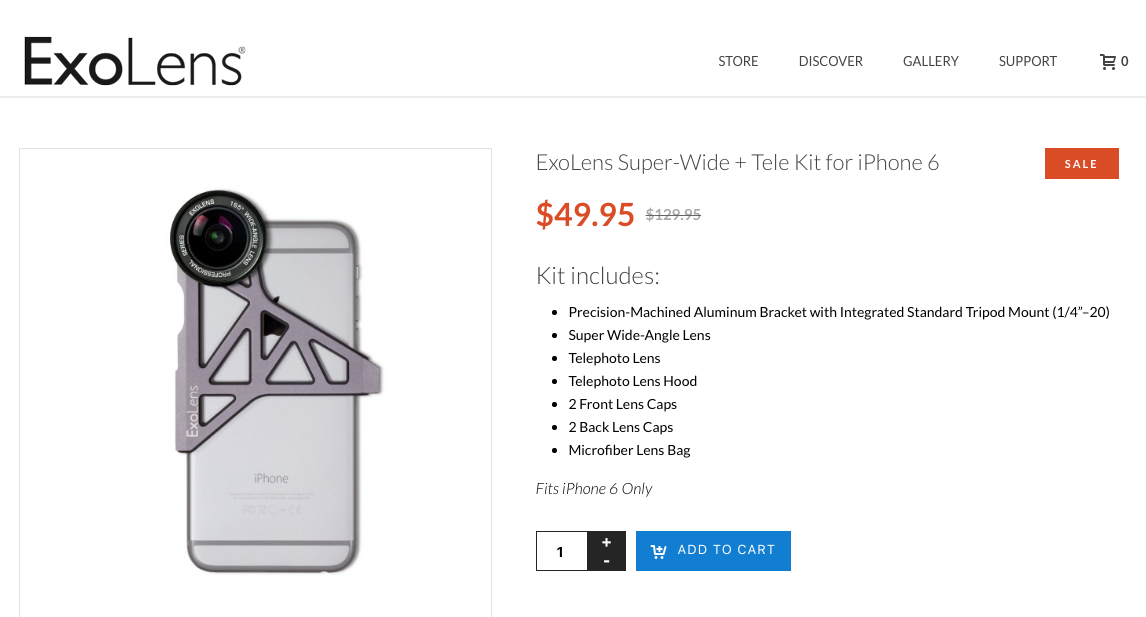Open the GALLERY section
1146x617 pixels.
930,62
